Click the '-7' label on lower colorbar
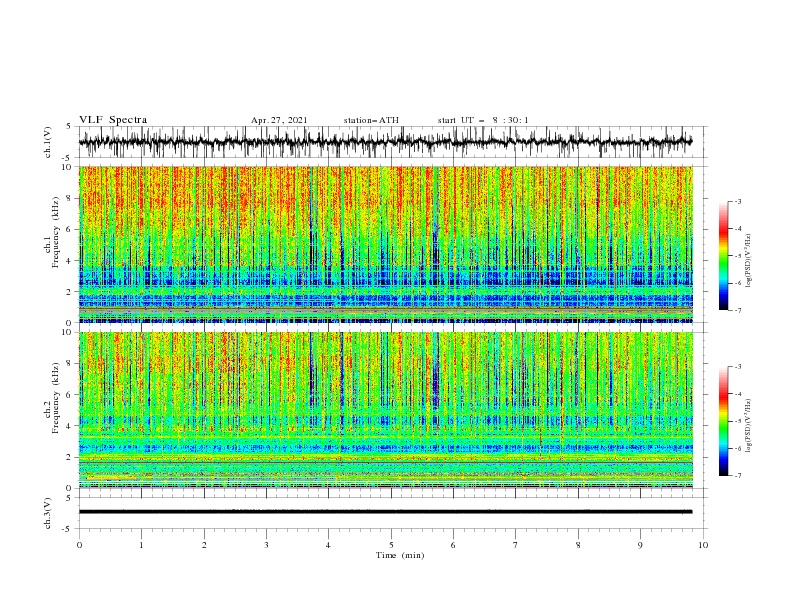 click(738, 476)
